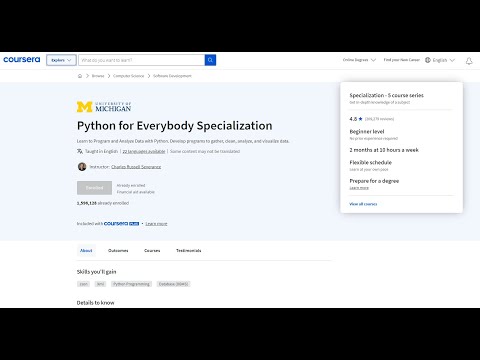Expand the Online Degrees menu

359,60
